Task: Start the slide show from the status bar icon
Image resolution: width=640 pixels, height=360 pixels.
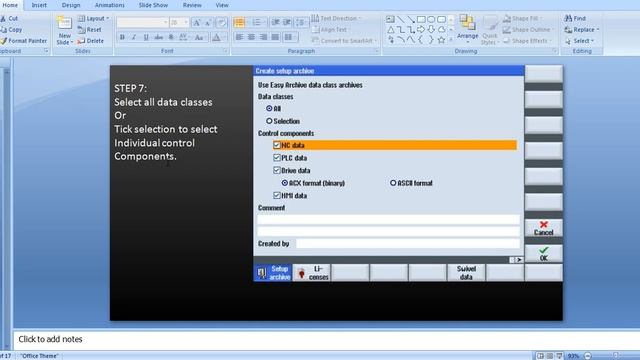Action: pos(559,356)
